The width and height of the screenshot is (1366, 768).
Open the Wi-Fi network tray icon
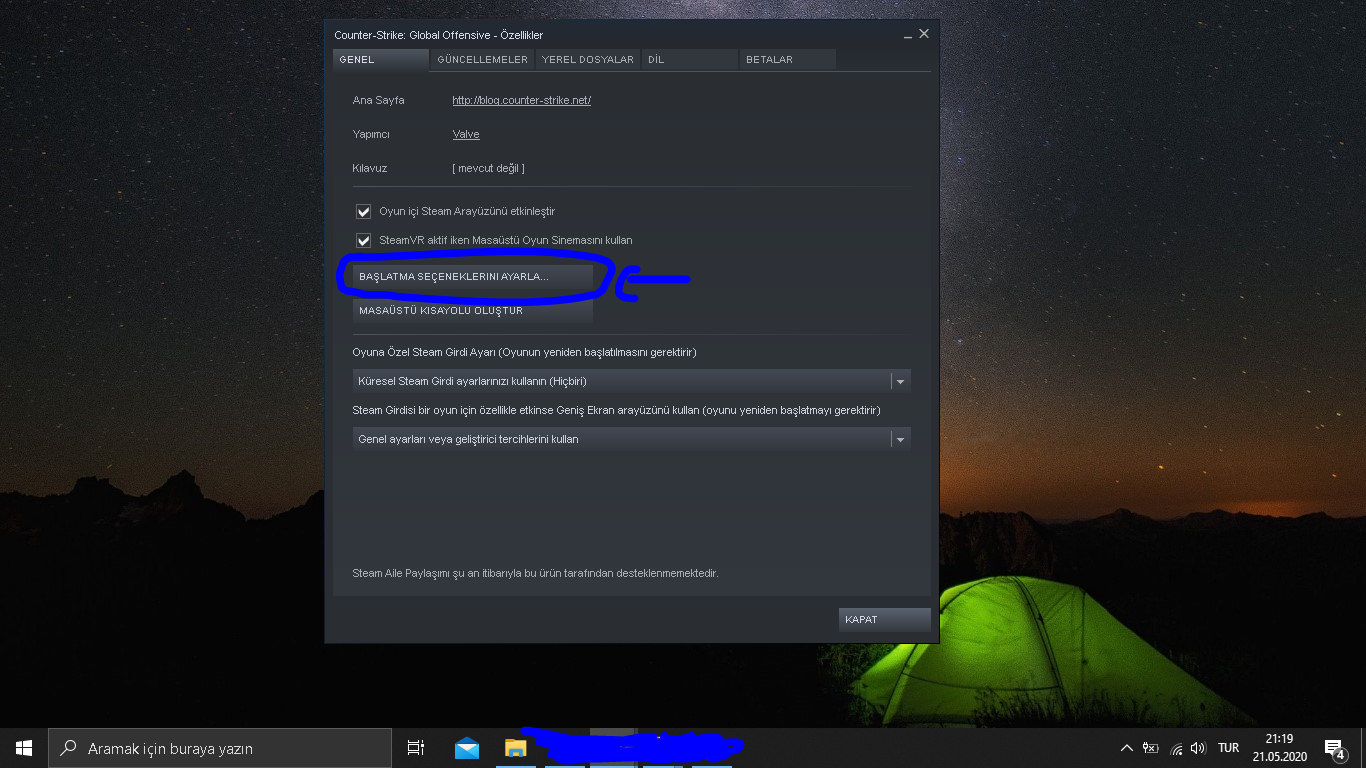click(x=1176, y=748)
